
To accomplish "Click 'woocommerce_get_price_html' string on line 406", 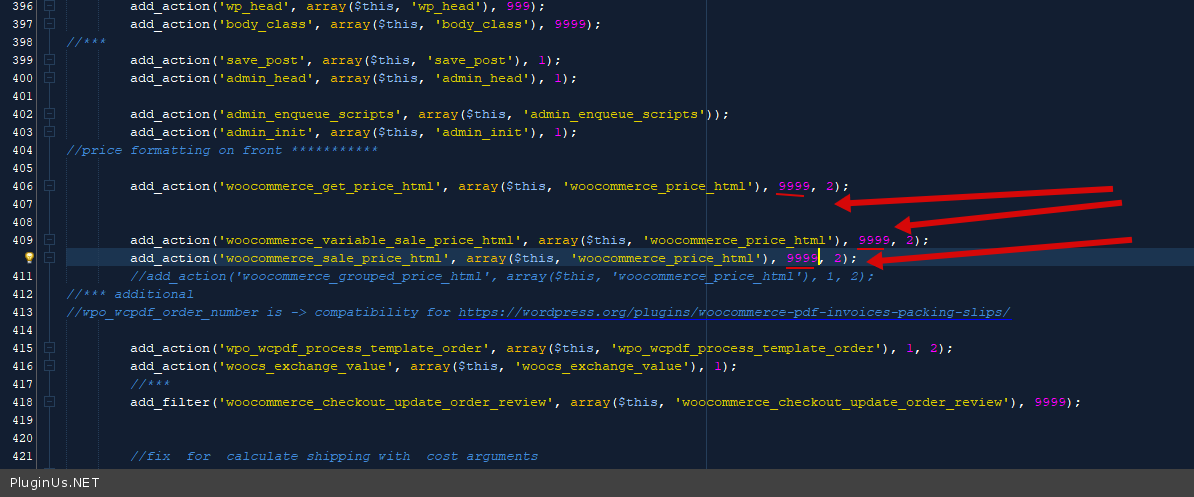I will [x=338, y=186].
